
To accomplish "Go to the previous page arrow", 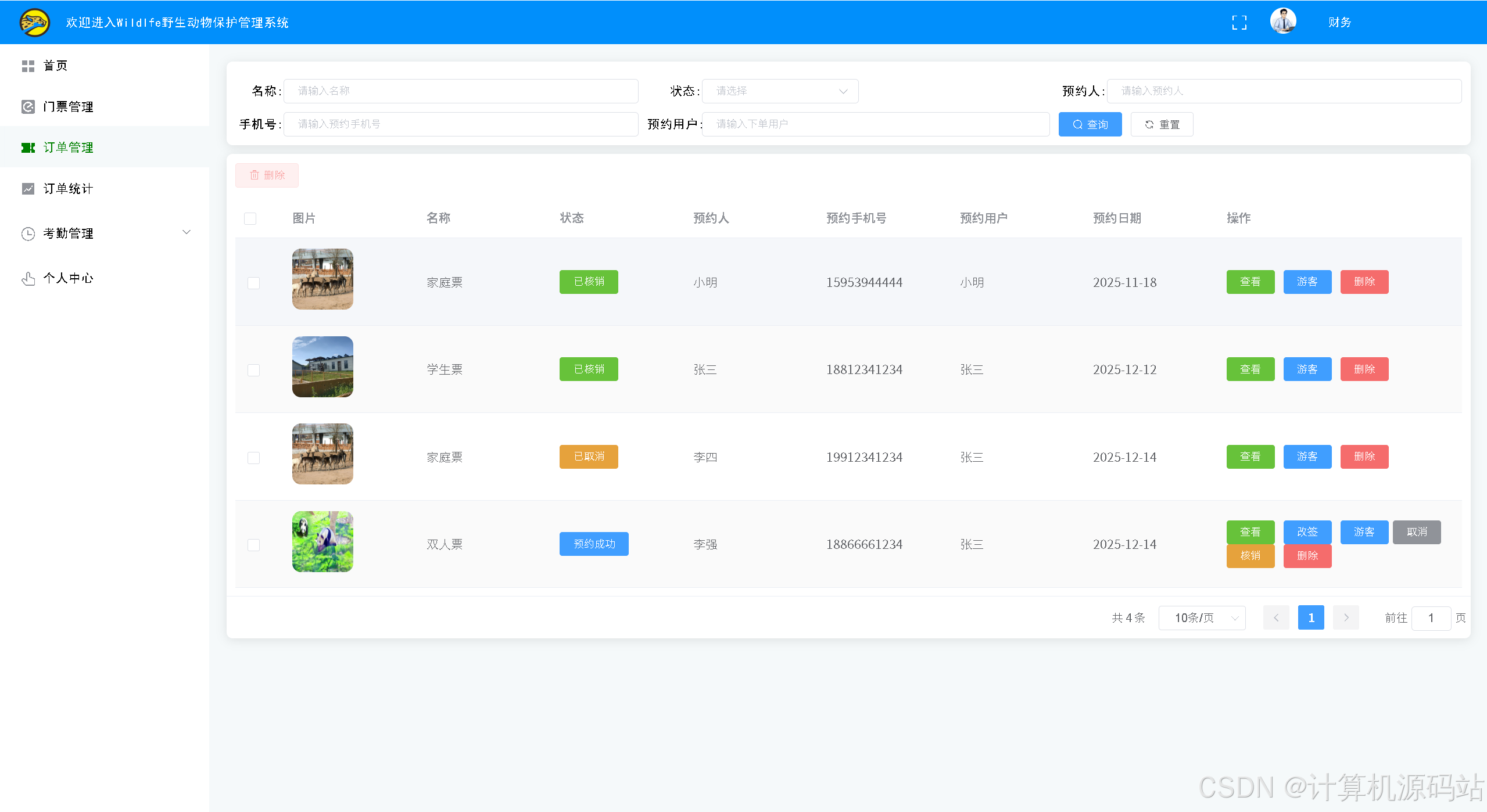I will [x=1275, y=617].
